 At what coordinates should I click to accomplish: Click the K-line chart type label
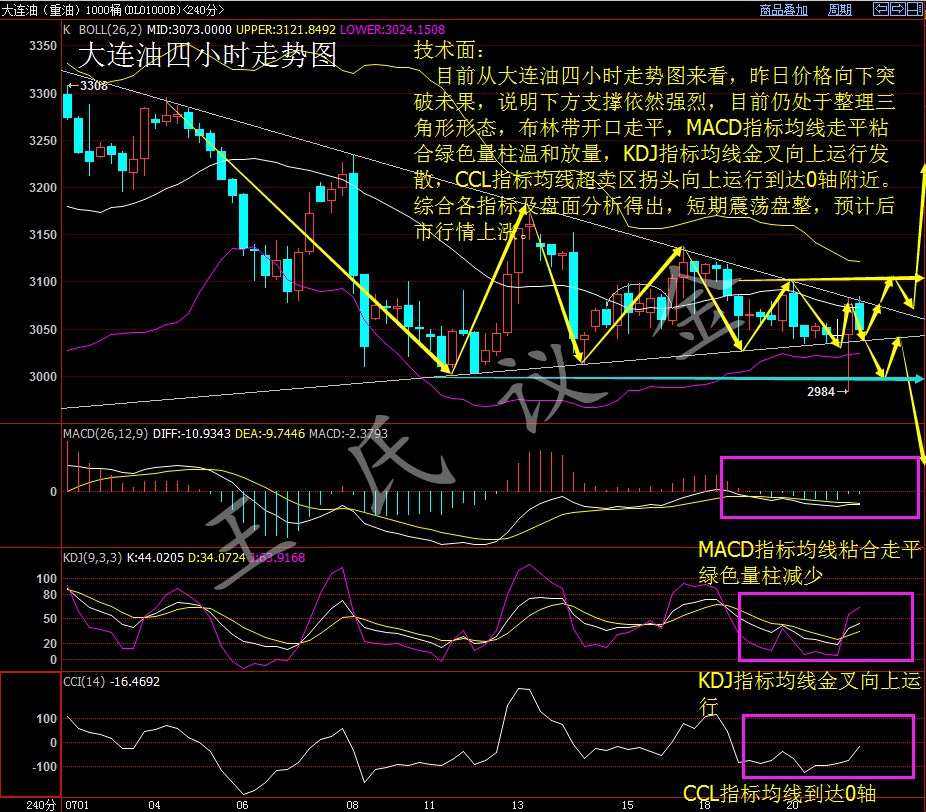[x=66, y=29]
